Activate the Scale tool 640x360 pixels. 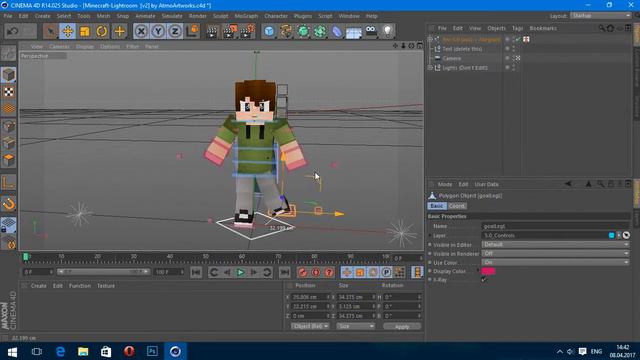pyautogui.click(x=84, y=31)
